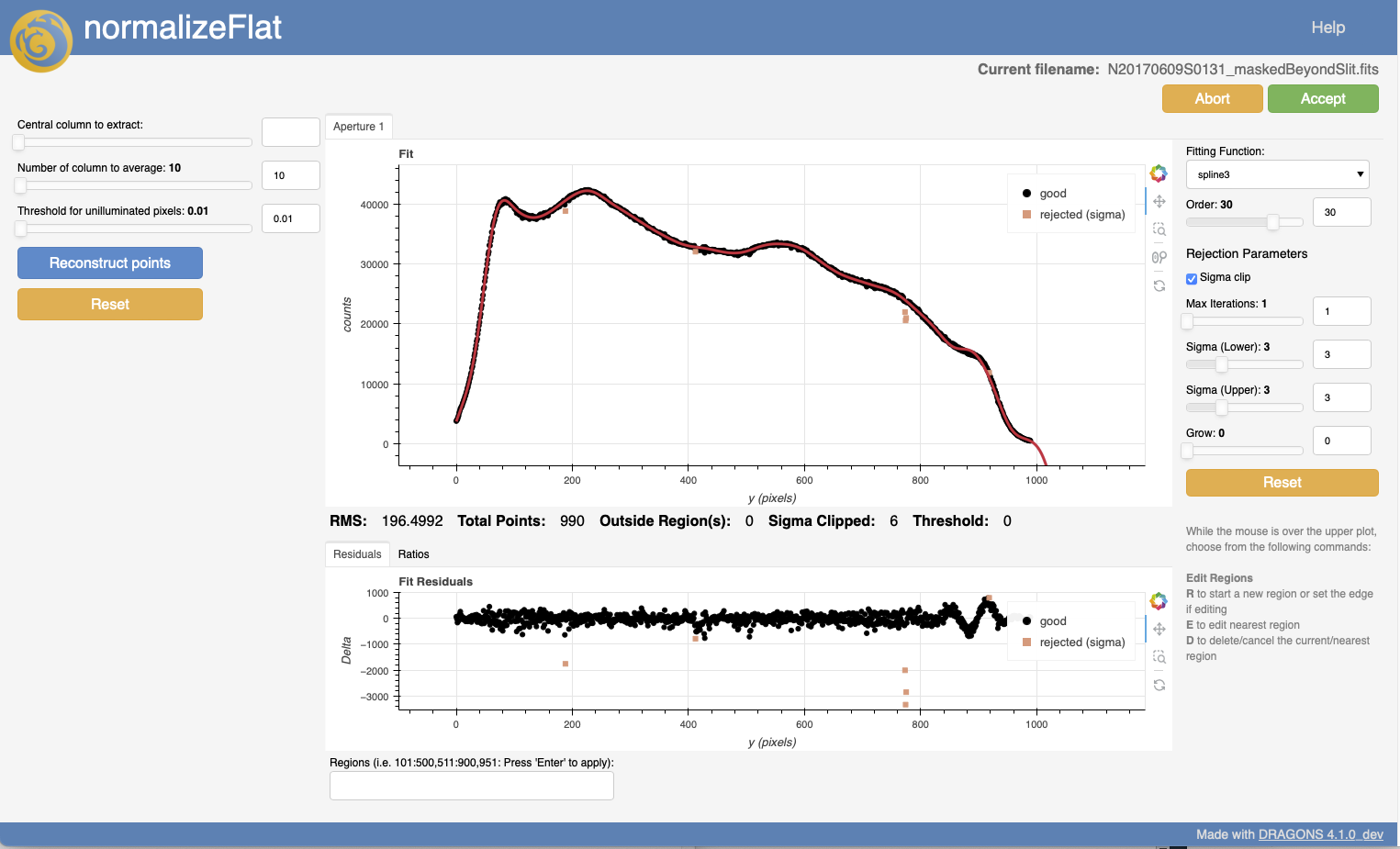This screenshot has width=1400, height=849.
Task: Reset the Fit Residuals plot view
Action: click(x=1159, y=686)
